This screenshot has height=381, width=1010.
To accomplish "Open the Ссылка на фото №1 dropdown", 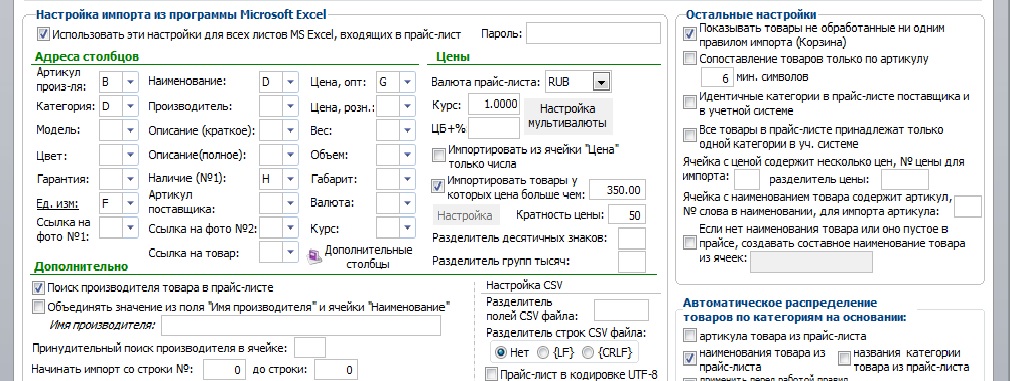I will [x=131, y=228].
